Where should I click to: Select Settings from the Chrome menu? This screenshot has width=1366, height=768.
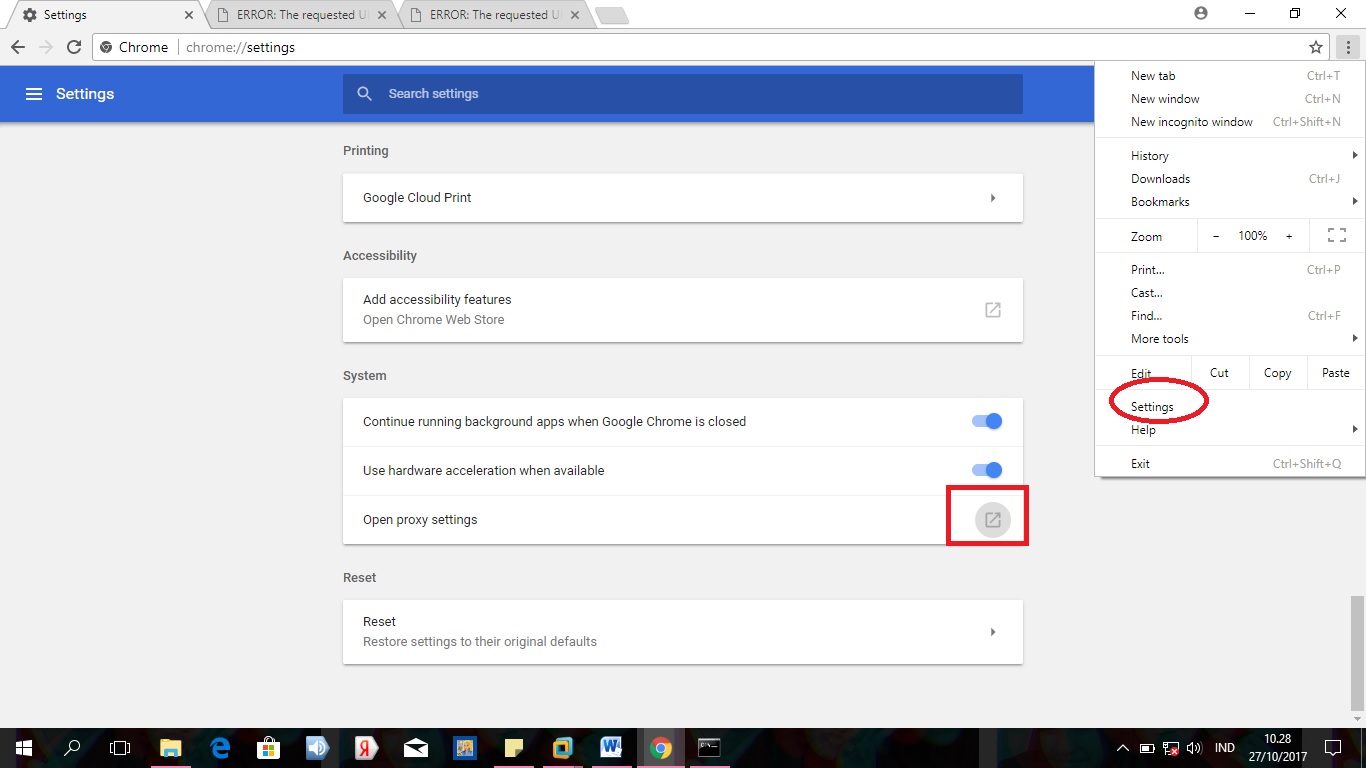point(1151,406)
